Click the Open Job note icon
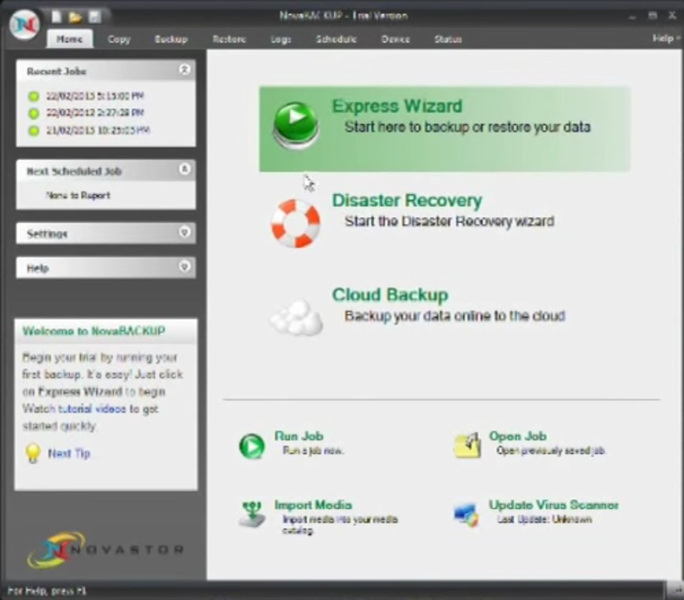This screenshot has height=600, width=684. tap(468, 445)
